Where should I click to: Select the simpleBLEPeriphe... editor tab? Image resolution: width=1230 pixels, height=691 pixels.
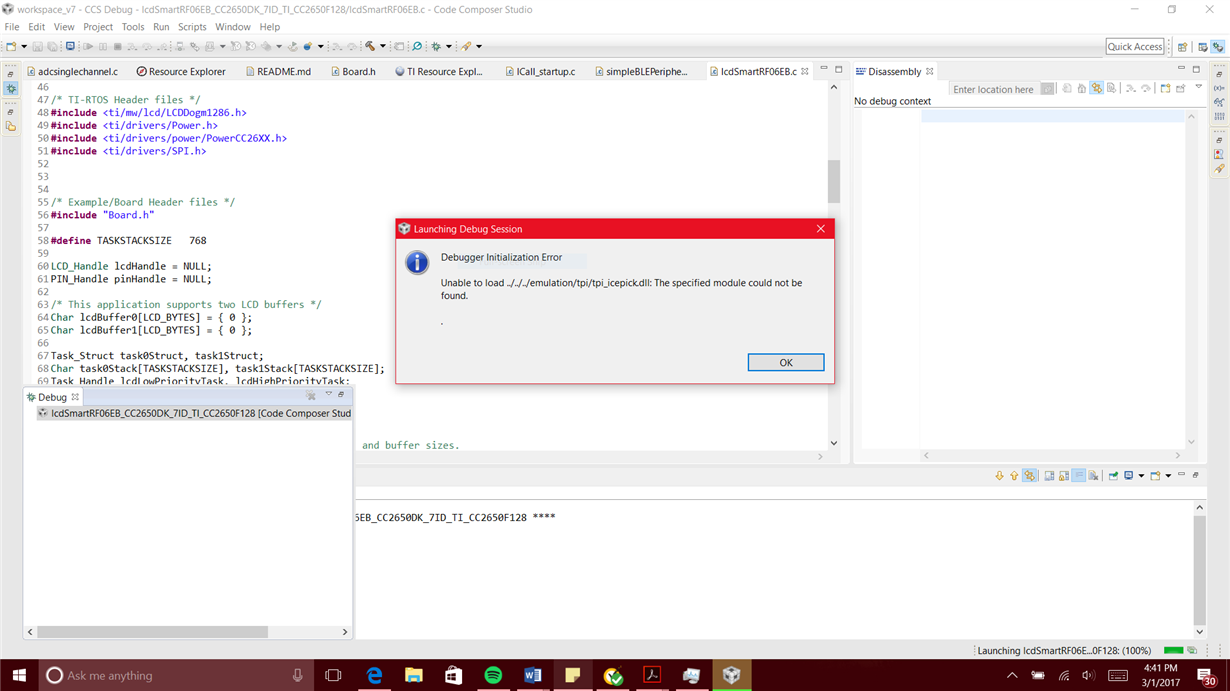point(640,71)
